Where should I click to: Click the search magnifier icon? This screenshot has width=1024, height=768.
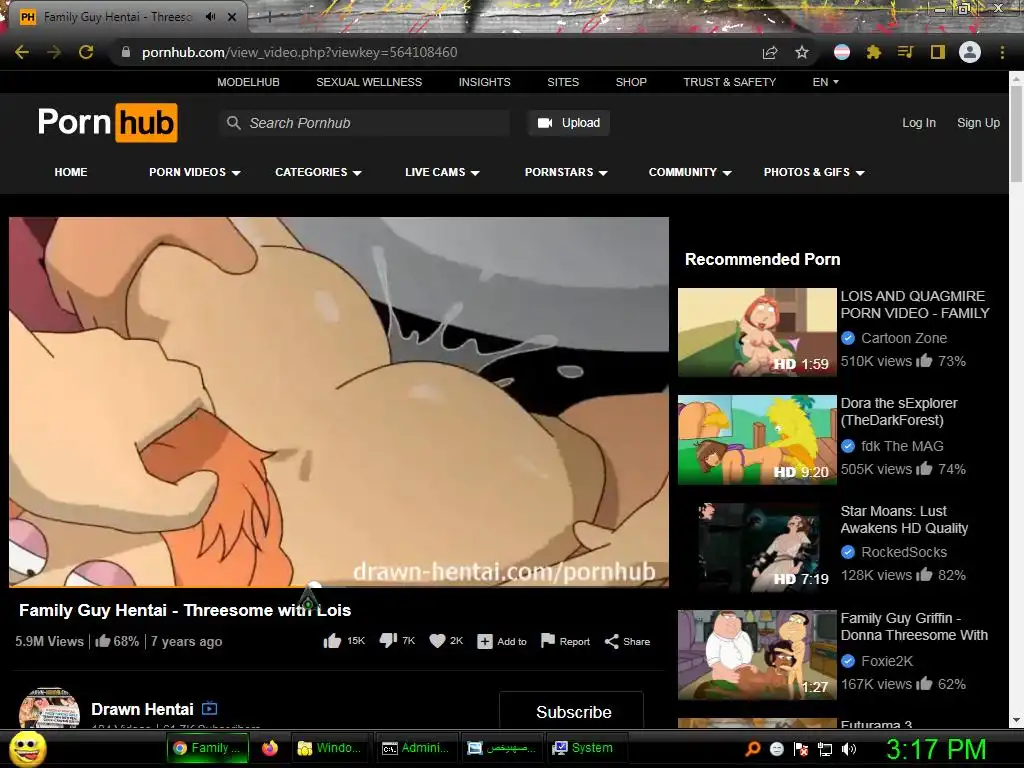pyautogui.click(x=234, y=123)
